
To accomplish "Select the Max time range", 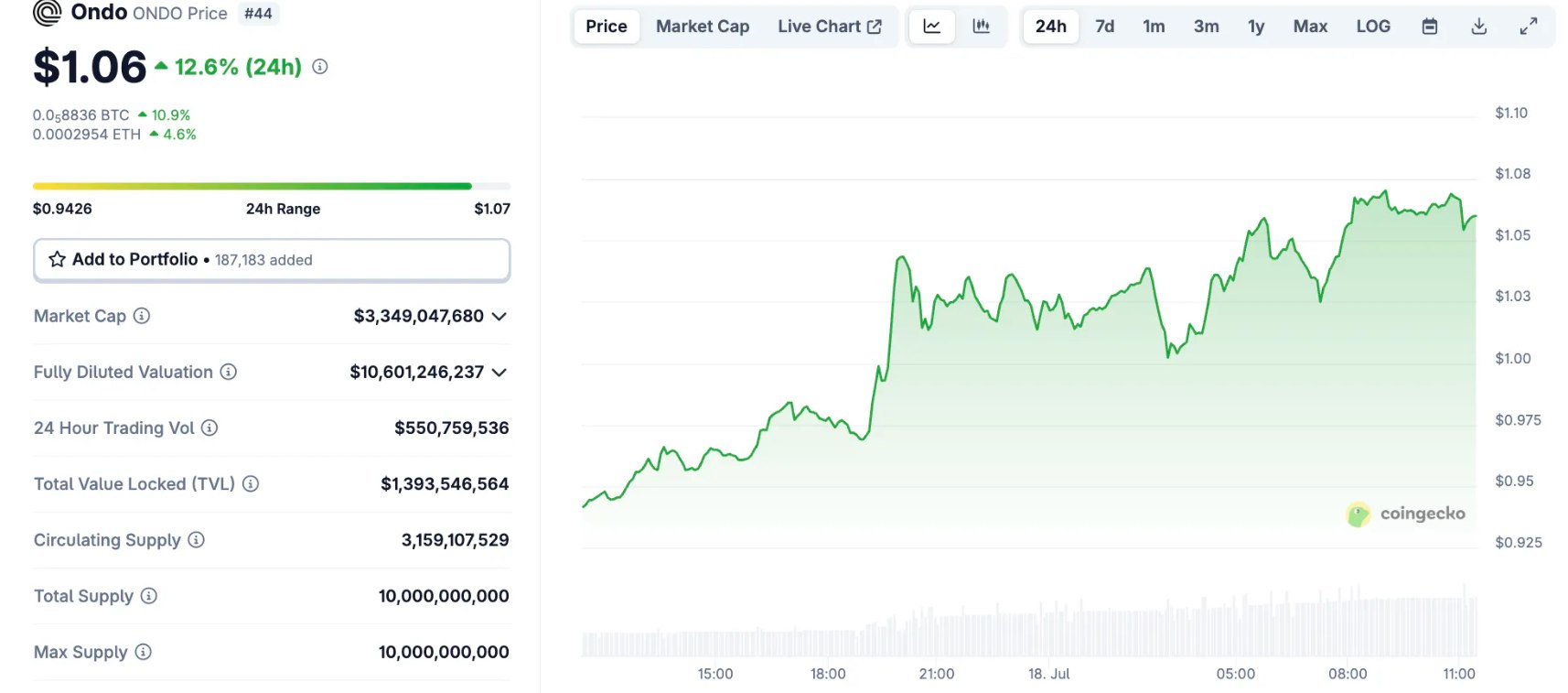I will (x=1310, y=27).
